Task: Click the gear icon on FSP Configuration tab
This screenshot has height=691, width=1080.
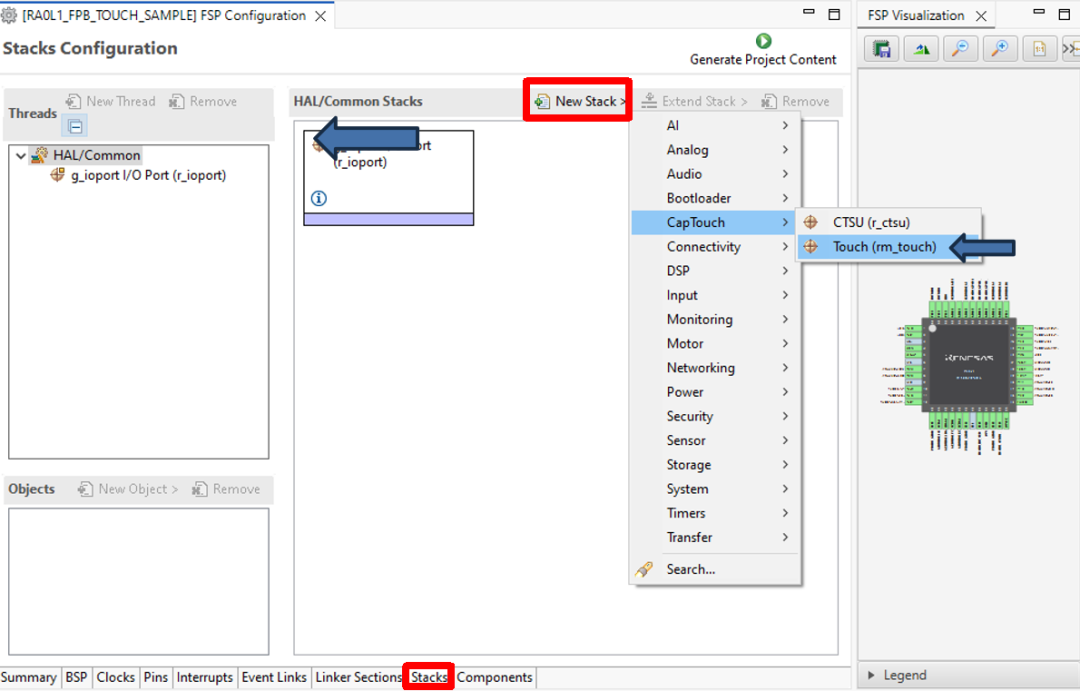Action: (9, 15)
